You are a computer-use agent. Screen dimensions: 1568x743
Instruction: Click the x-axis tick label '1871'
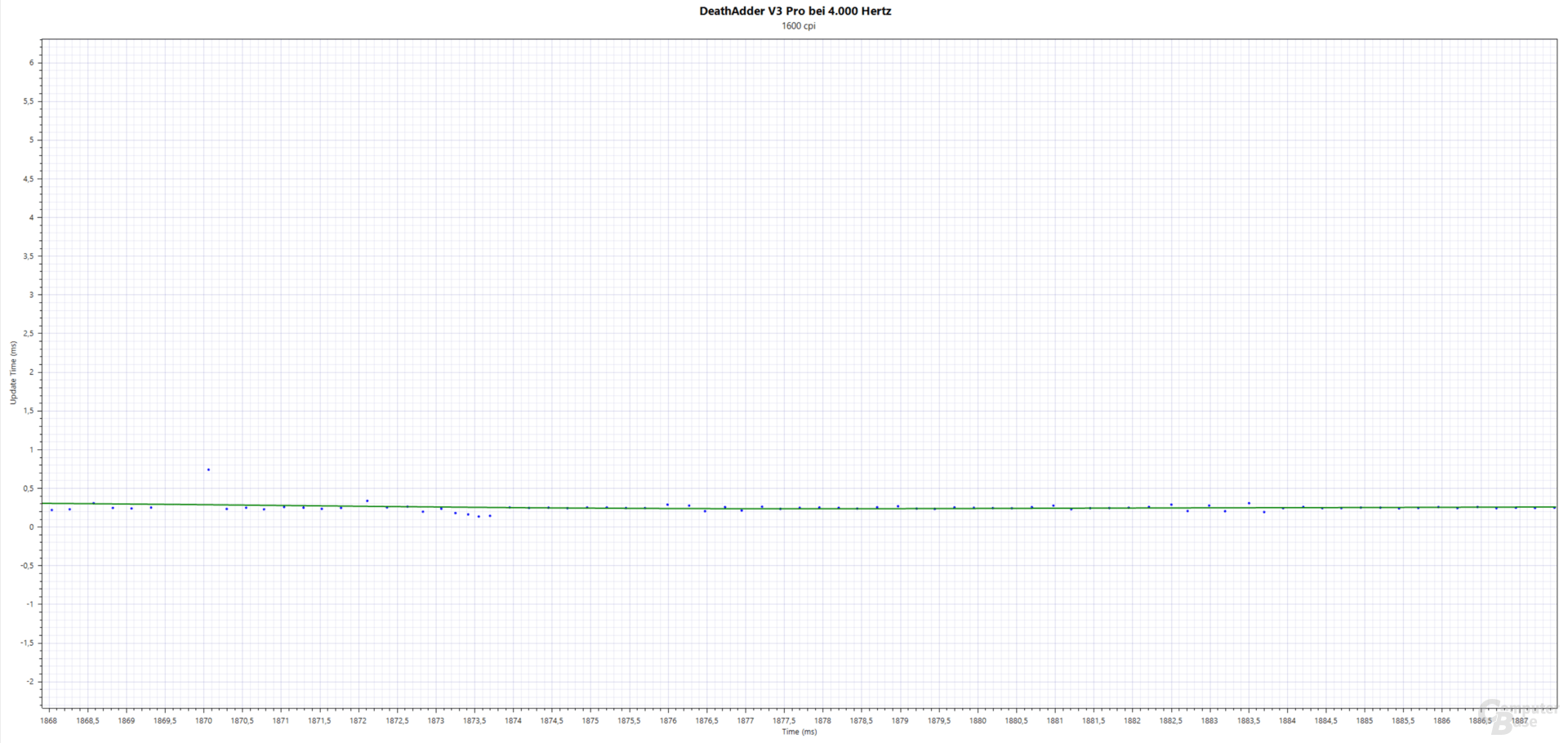click(281, 721)
